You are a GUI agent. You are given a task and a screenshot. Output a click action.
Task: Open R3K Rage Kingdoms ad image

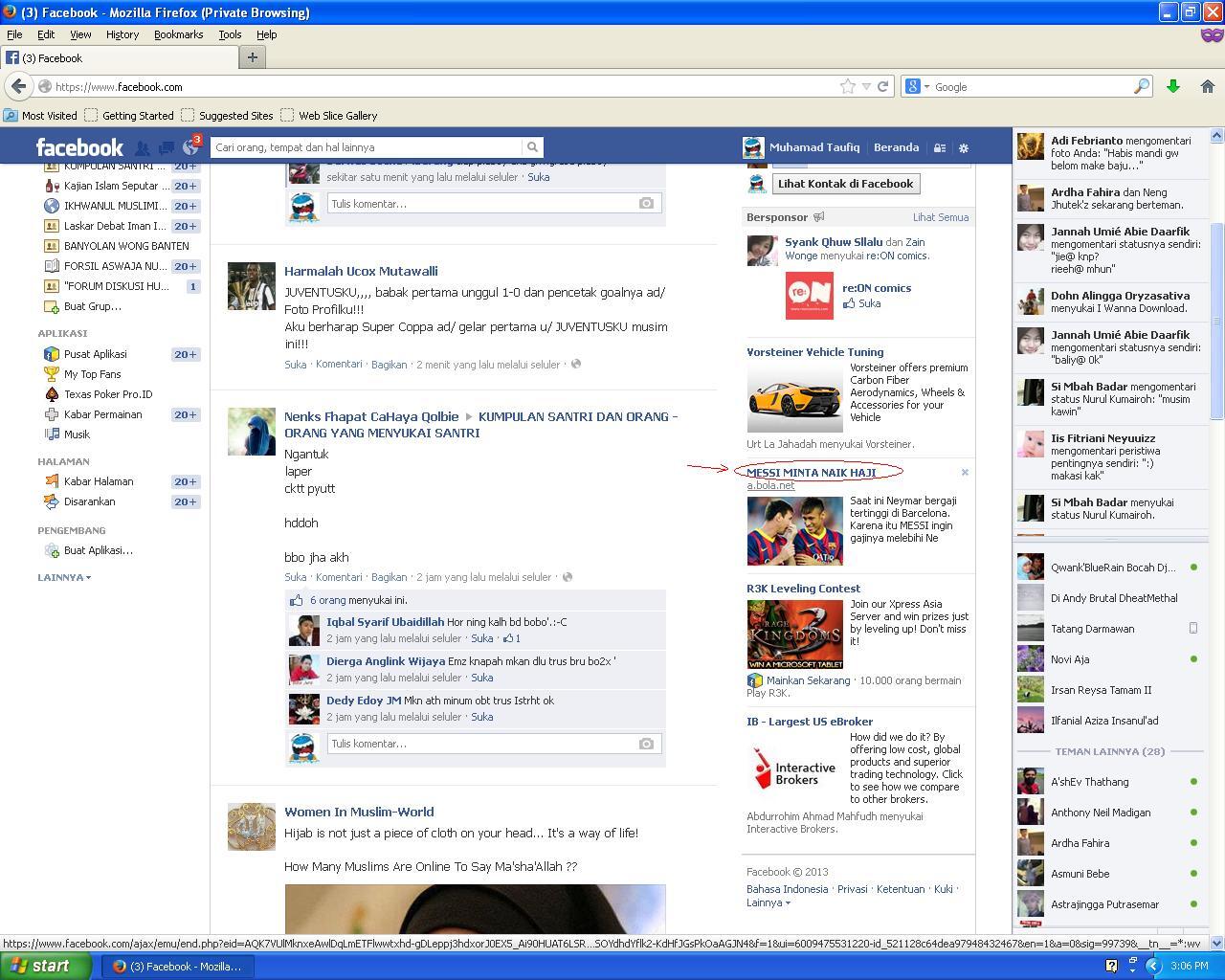pyautogui.click(x=794, y=634)
